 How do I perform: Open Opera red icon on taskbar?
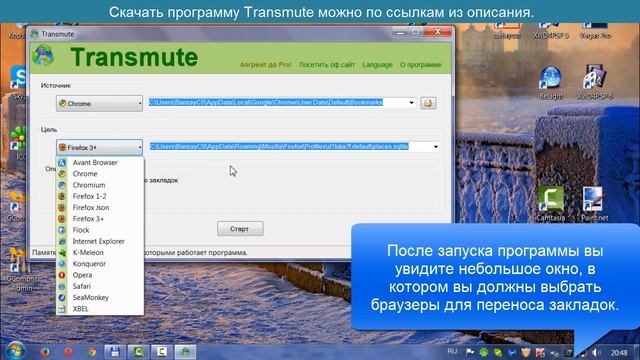pyautogui.click(x=68, y=351)
